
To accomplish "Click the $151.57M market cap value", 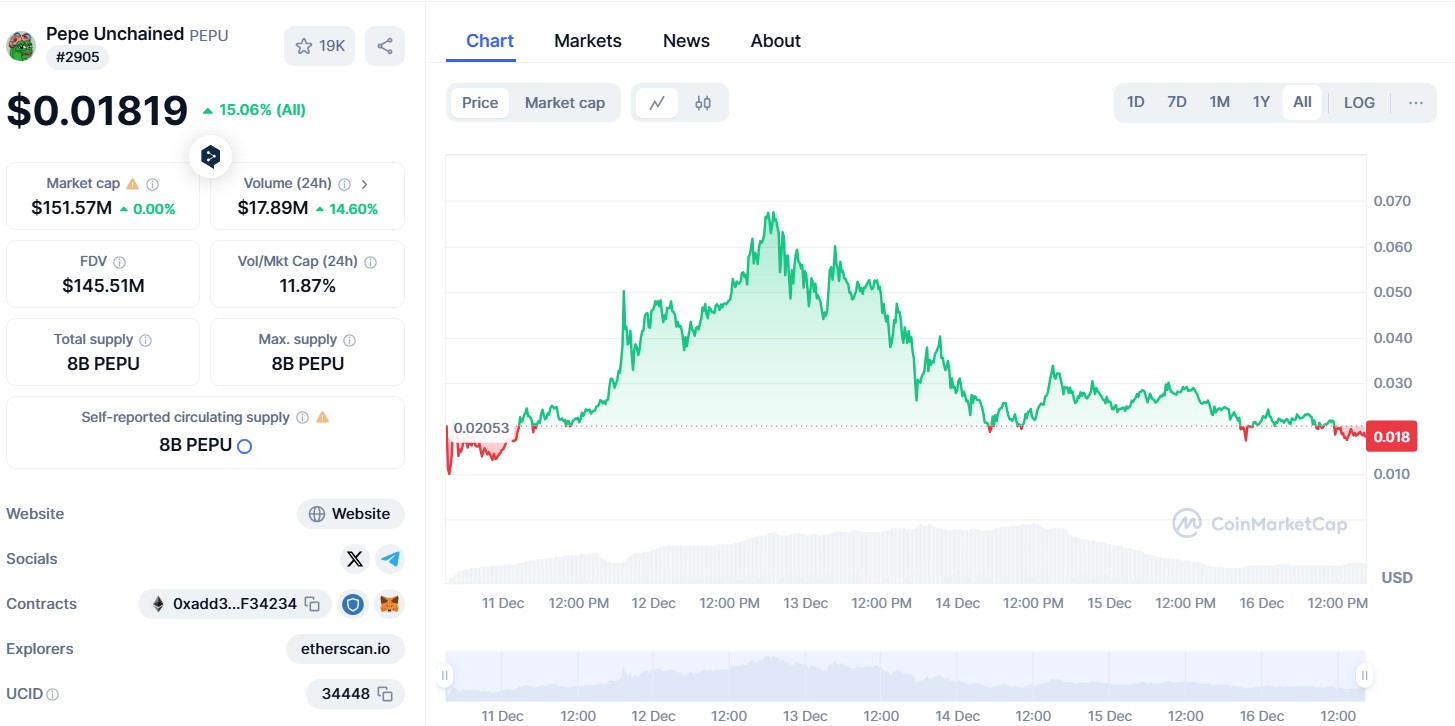I will [x=71, y=208].
